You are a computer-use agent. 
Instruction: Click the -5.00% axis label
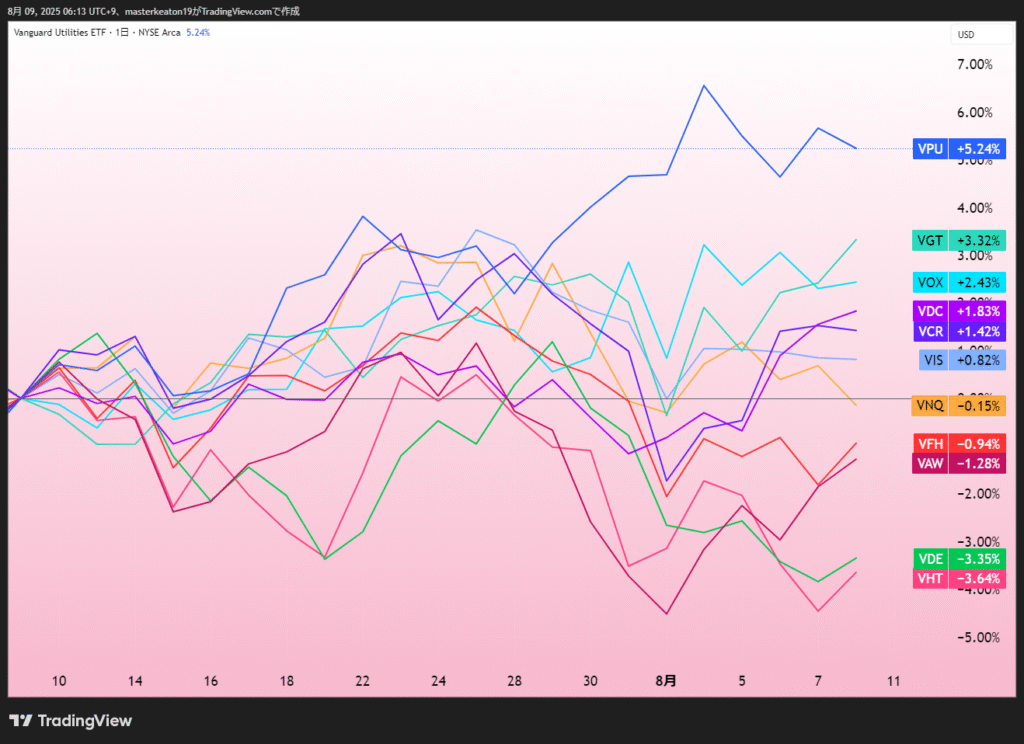click(978, 637)
